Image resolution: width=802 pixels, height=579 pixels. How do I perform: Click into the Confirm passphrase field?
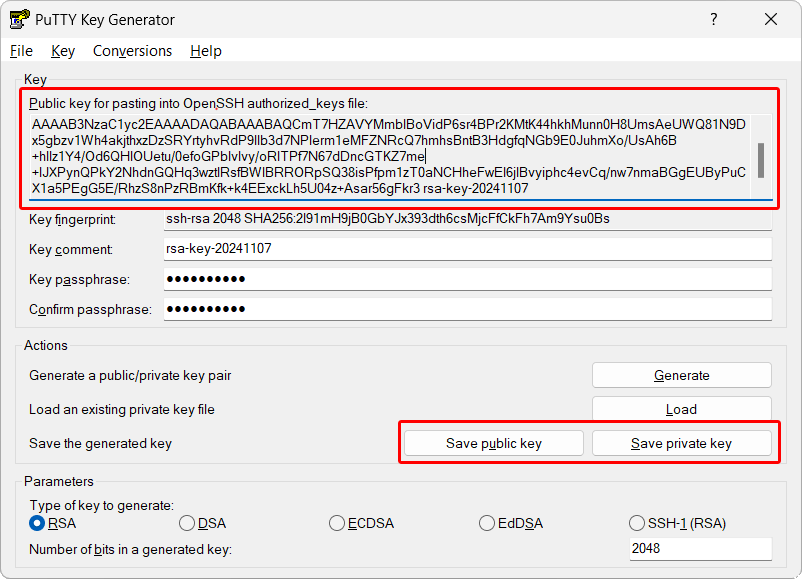(x=468, y=309)
